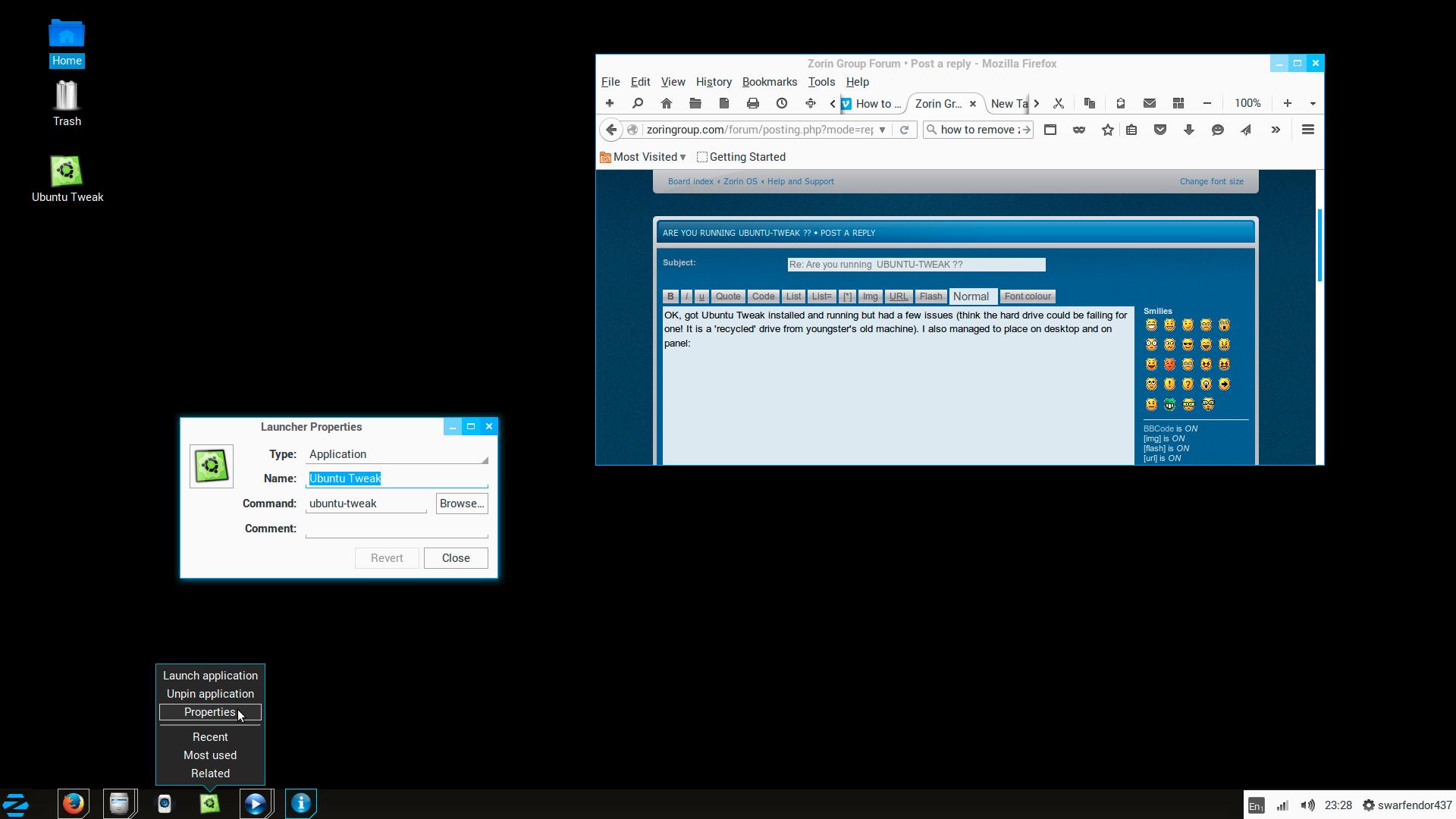Select Unpin application from context menu
Screen dimensions: 1456x819
point(210,694)
